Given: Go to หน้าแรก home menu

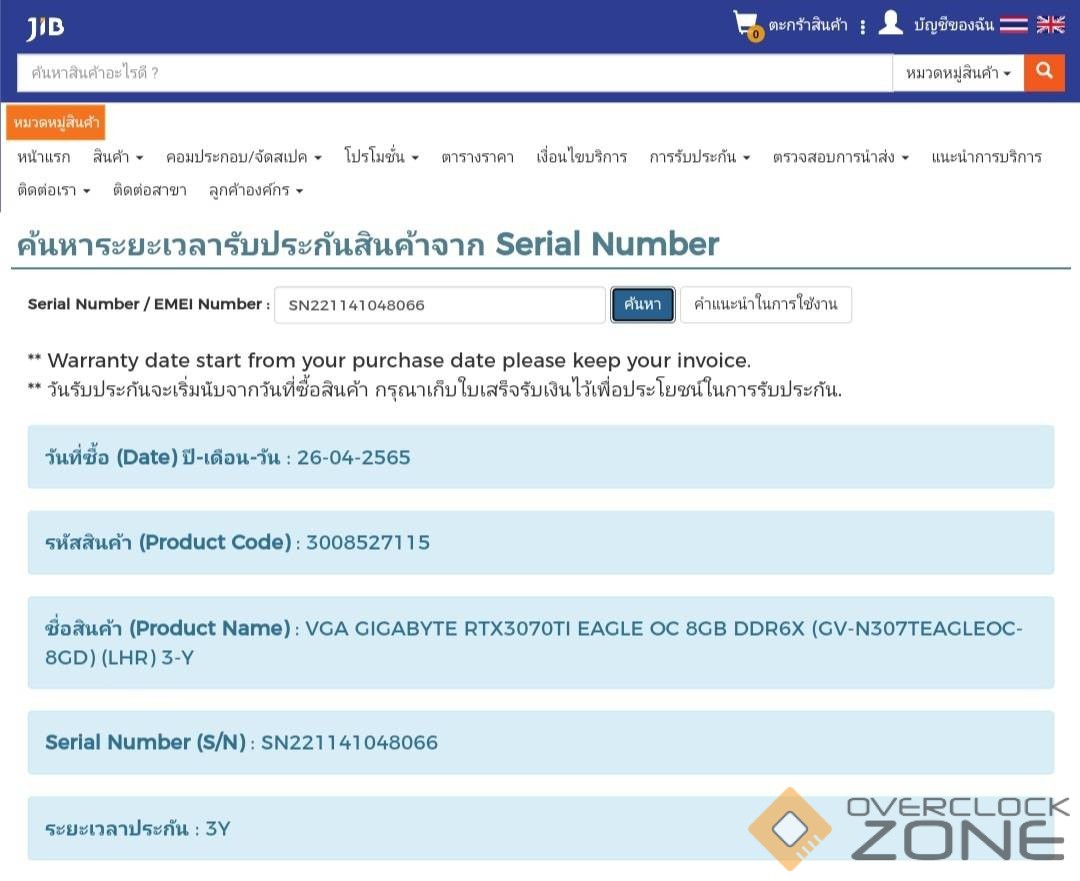Looking at the screenshot, I should click(43, 157).
